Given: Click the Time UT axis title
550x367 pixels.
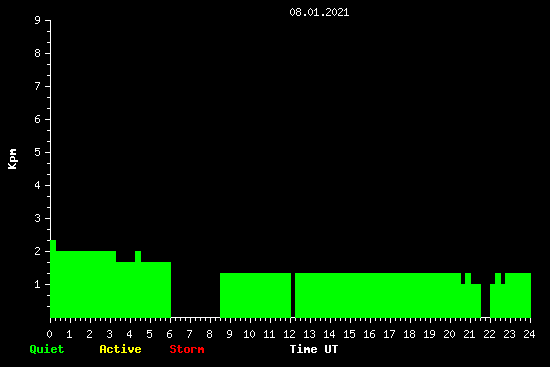Looking at the screenshot, I should (x=314, y=349).
